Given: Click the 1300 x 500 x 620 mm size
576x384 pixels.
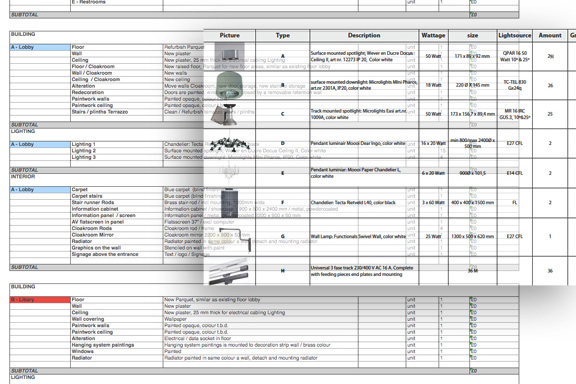Looking at the screenshot, I should tap(472, 236).
